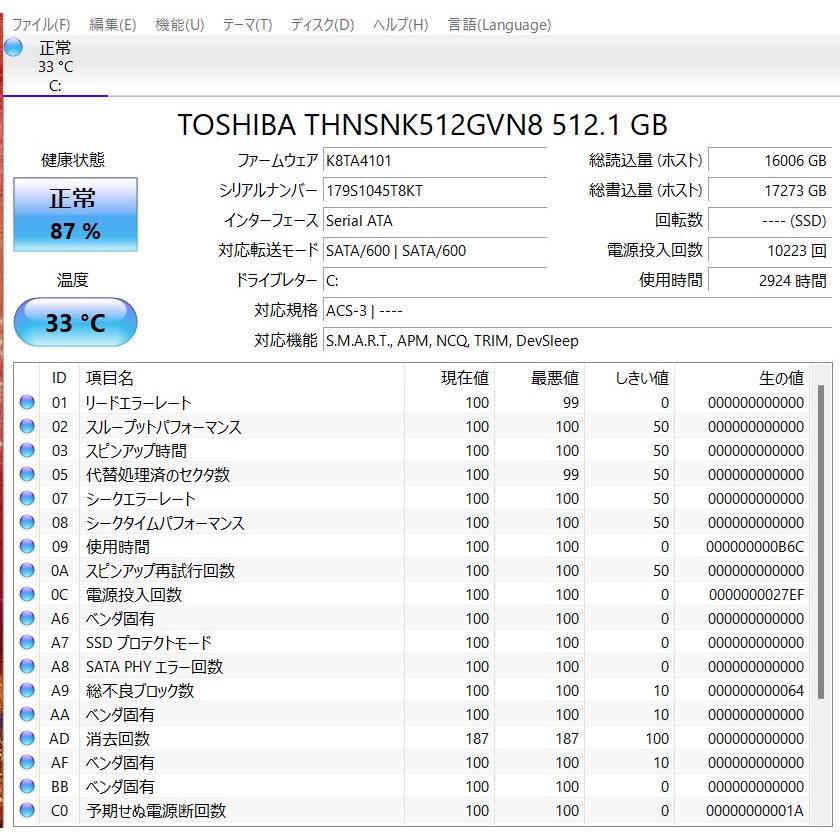Click the status indicator for SSD プロテクトモード

[28, 642]
